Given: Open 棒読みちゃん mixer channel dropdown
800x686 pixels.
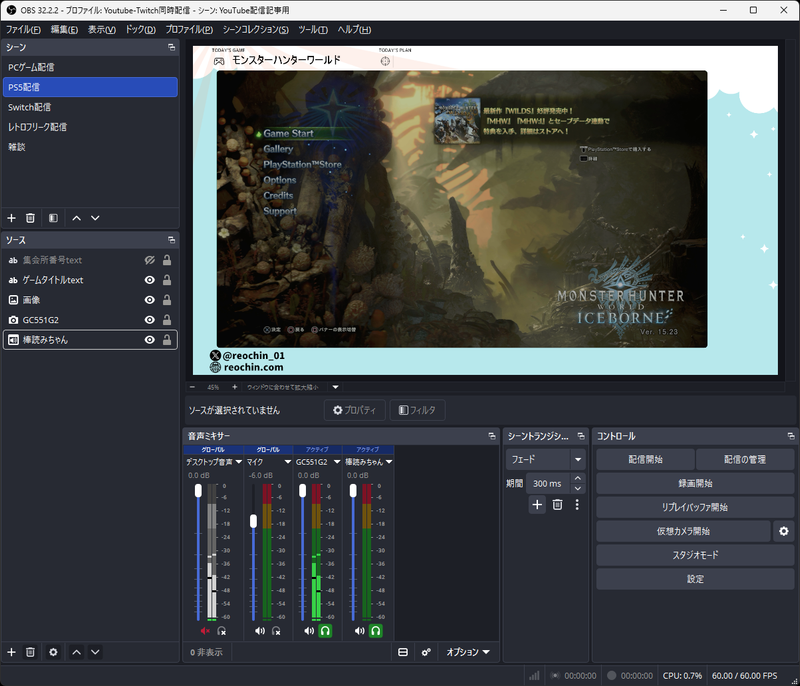Looking at the screenshot, I should [x=389, y=462].
